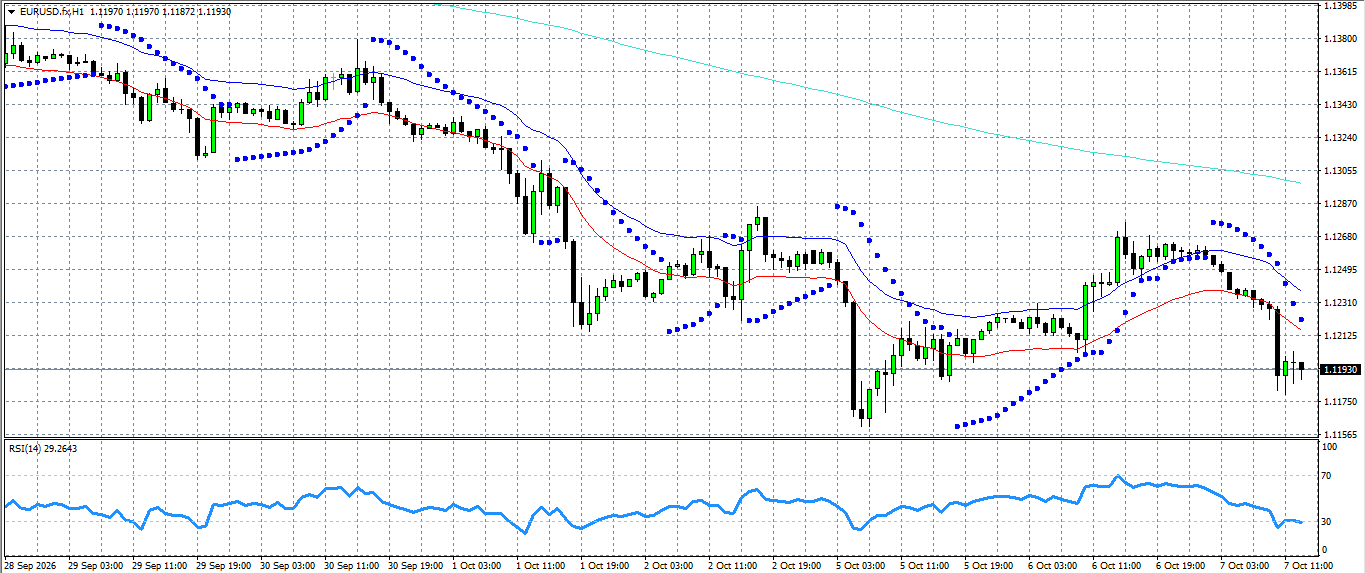
Task: Click the 2 Oct 11:00 time label
Action: point(733,565)
